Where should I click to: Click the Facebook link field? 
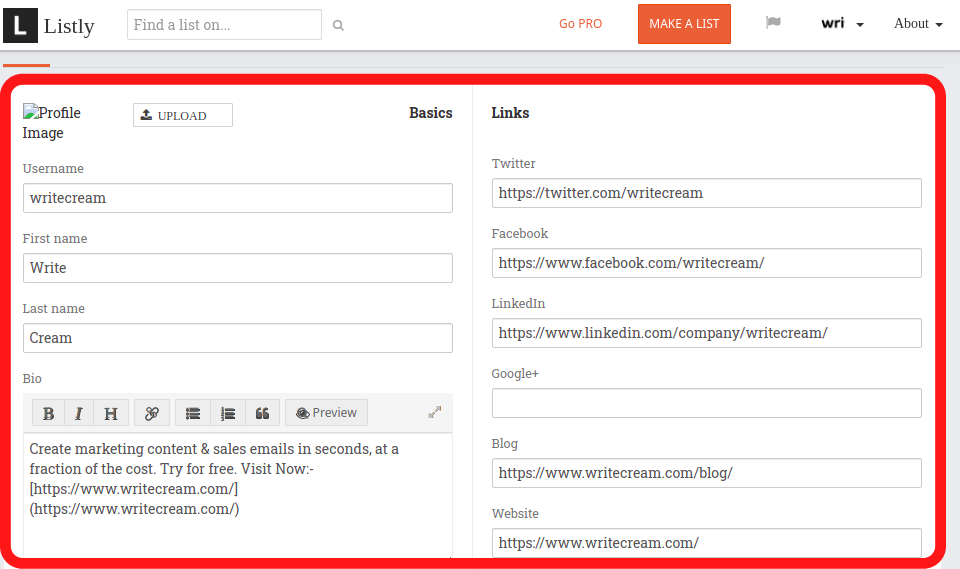tap(707, 263)
